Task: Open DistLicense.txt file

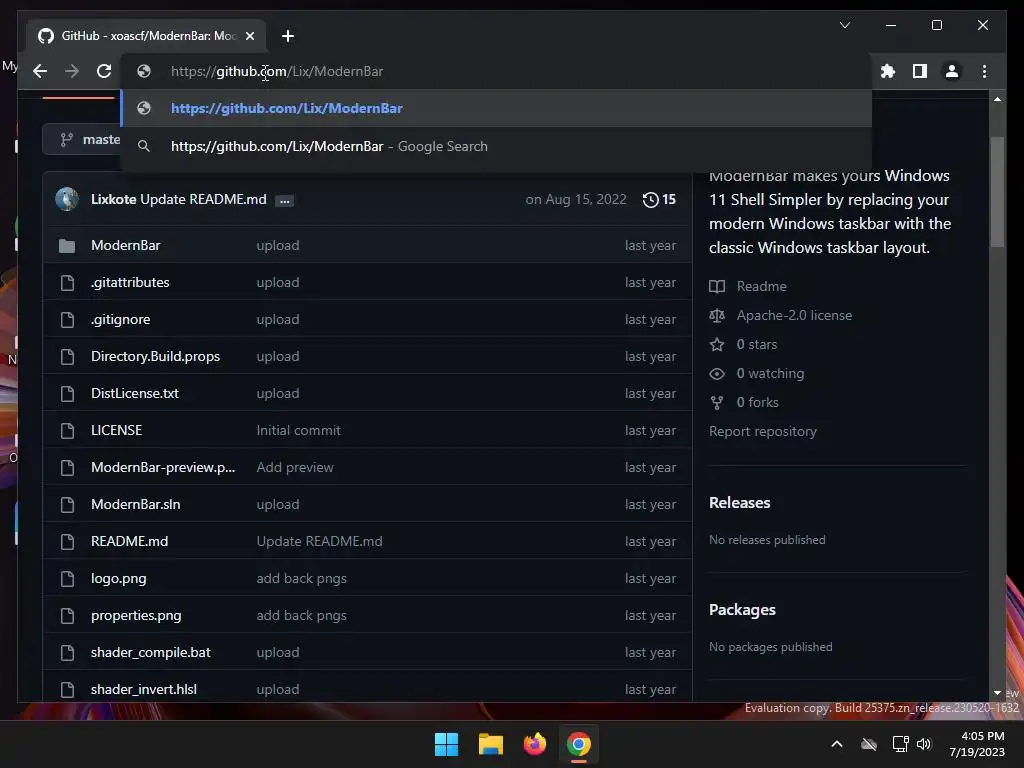Action: 135,394
